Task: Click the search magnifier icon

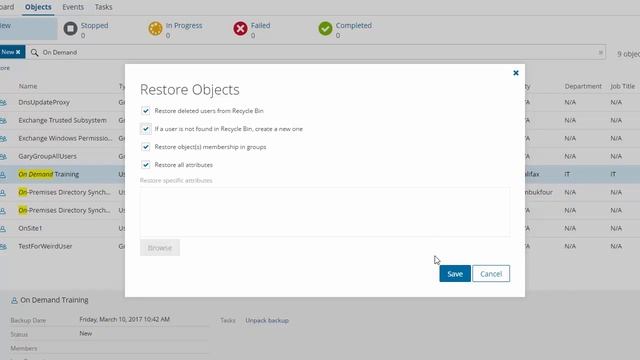Action: [x=35, y=52]
